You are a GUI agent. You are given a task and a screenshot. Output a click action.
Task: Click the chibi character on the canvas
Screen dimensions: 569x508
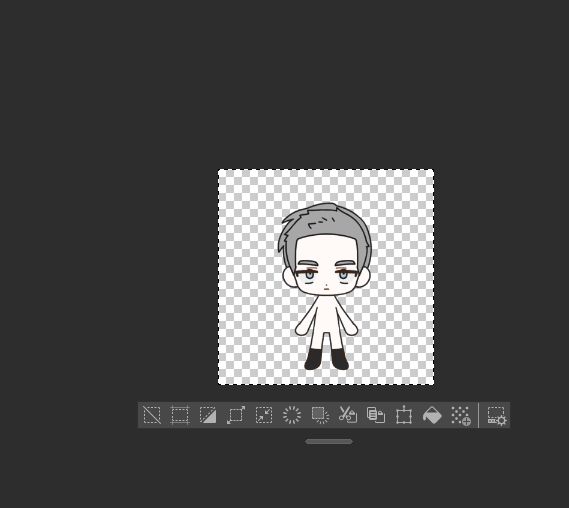(x=326, y=286)
